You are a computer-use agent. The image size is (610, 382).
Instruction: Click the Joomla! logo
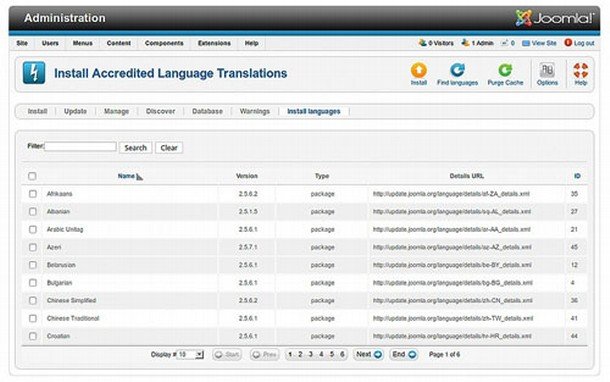tap(555, 18)
